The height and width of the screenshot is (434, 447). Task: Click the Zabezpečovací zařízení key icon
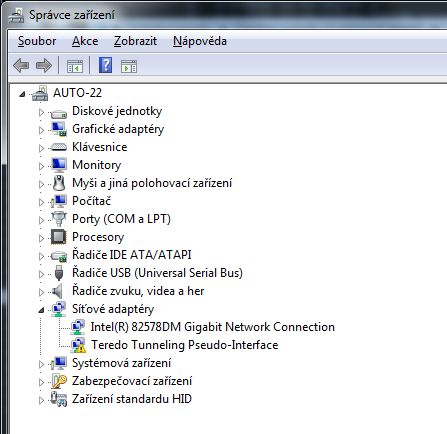pyautogui.click(x=59, y=381)
